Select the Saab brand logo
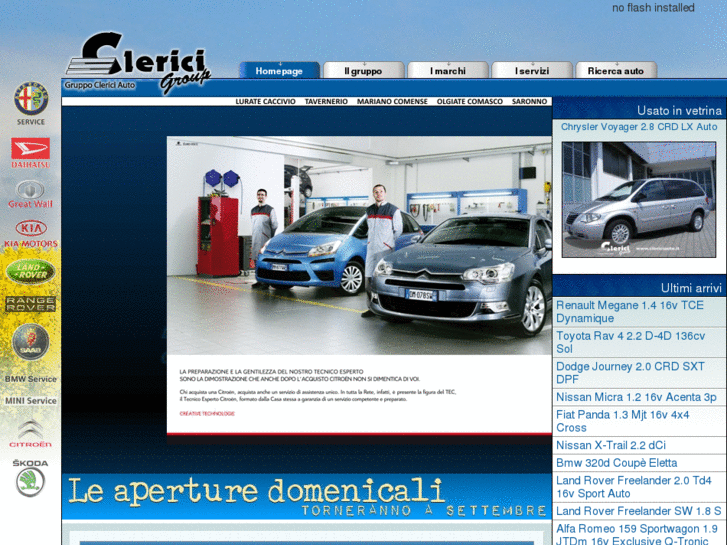727x545 pixels. [x=31, y=342]
